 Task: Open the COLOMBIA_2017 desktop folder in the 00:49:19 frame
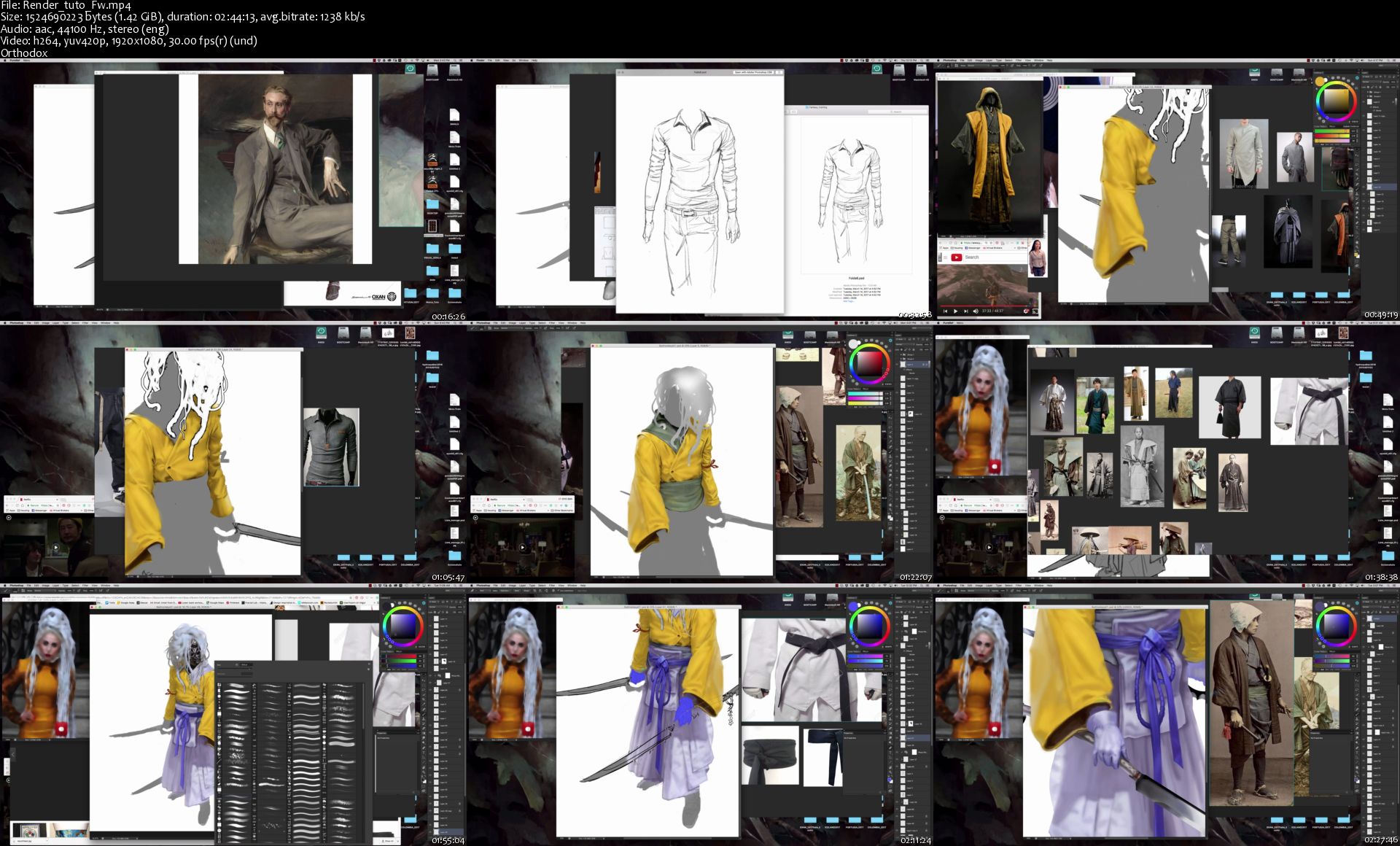(1344, 295)
